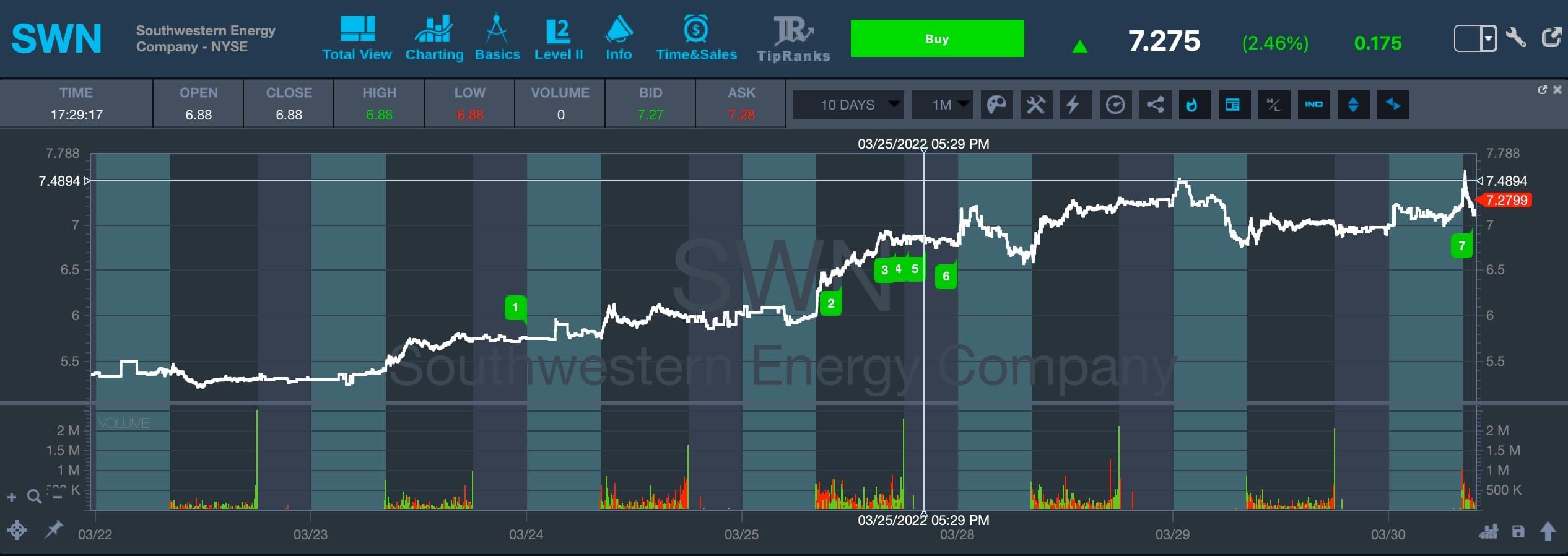
Task: Toggle the IND indicators button
Action: pyautogui.click(x=1313, y=105)
